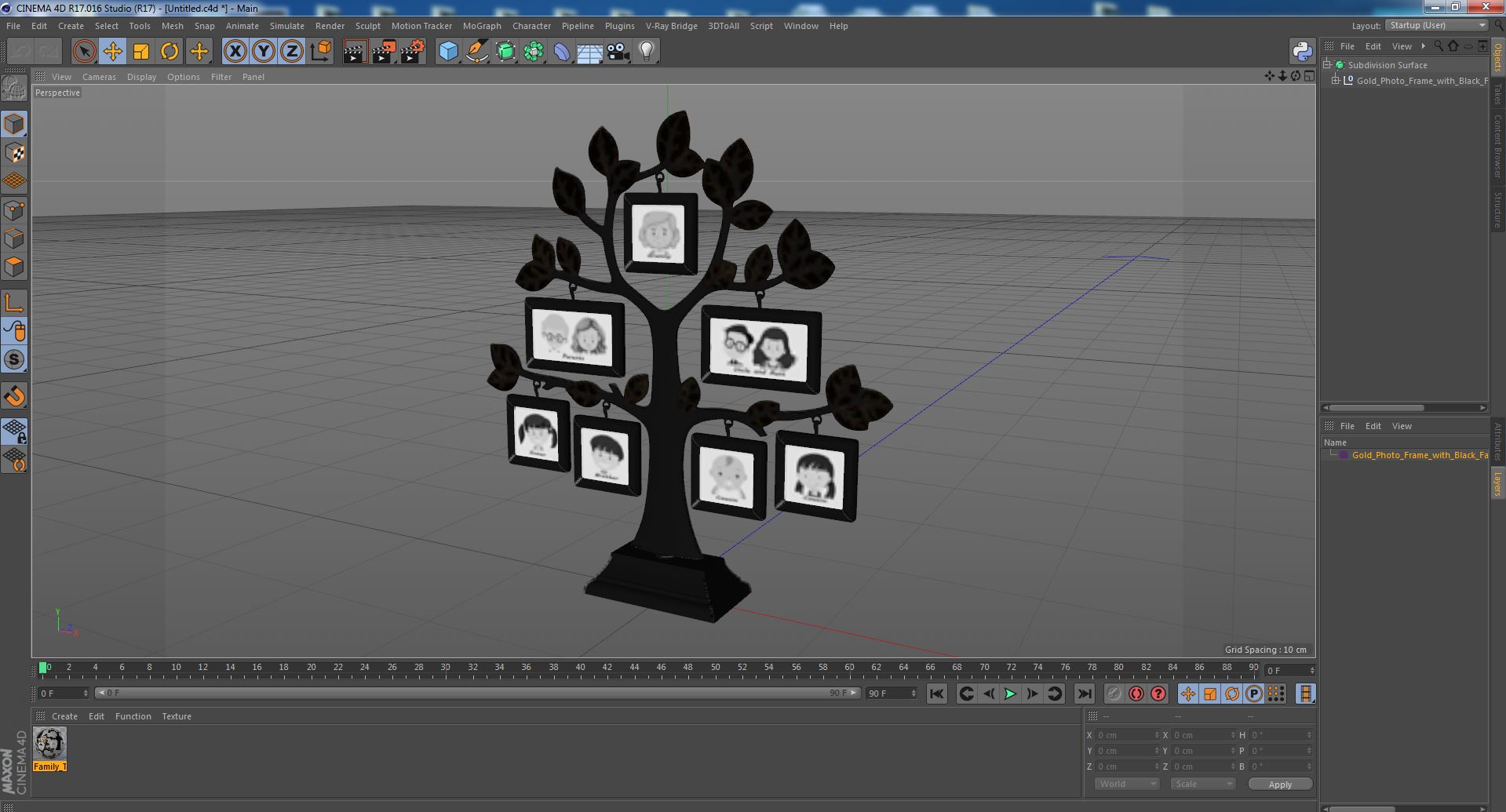Image resolution: width=1506 pixels, height=812 pixels.
Task: Go to end of animation
Action: (x=1084, y=694)
